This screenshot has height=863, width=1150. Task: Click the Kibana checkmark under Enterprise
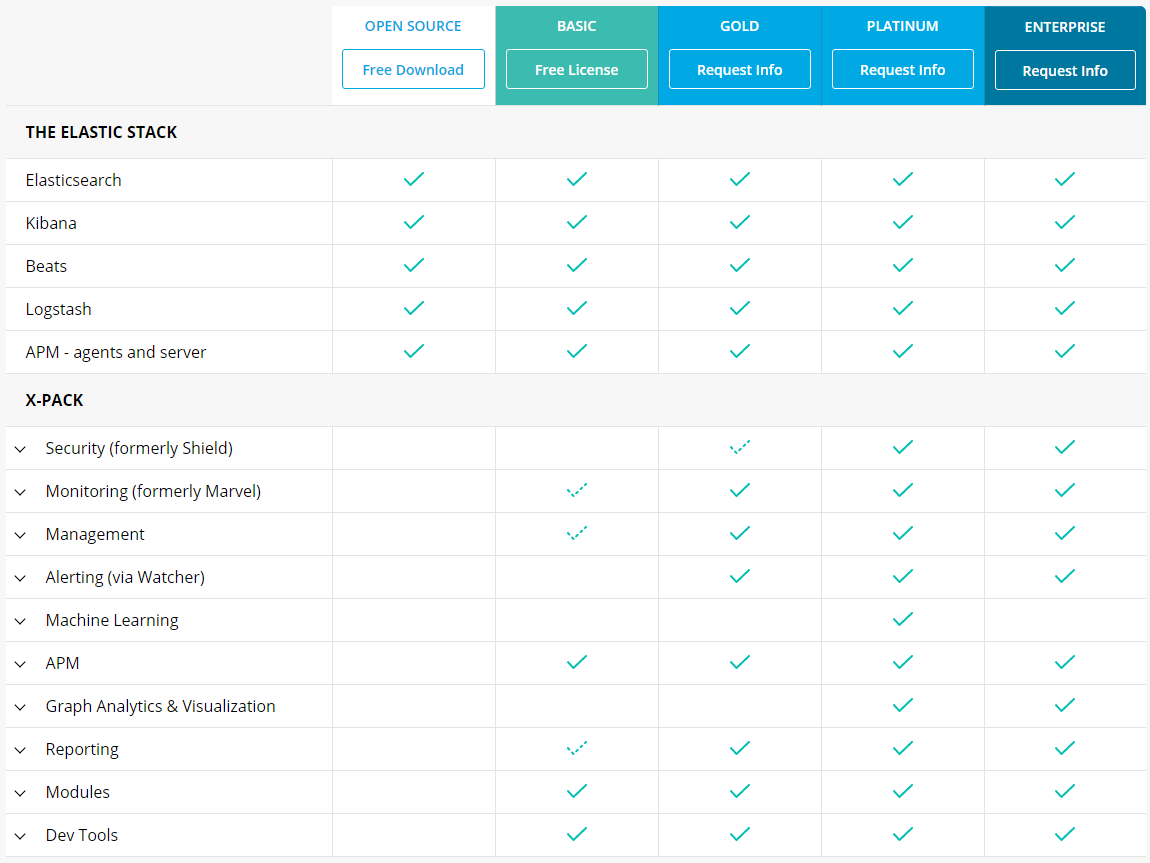(x=1065, y=222)
